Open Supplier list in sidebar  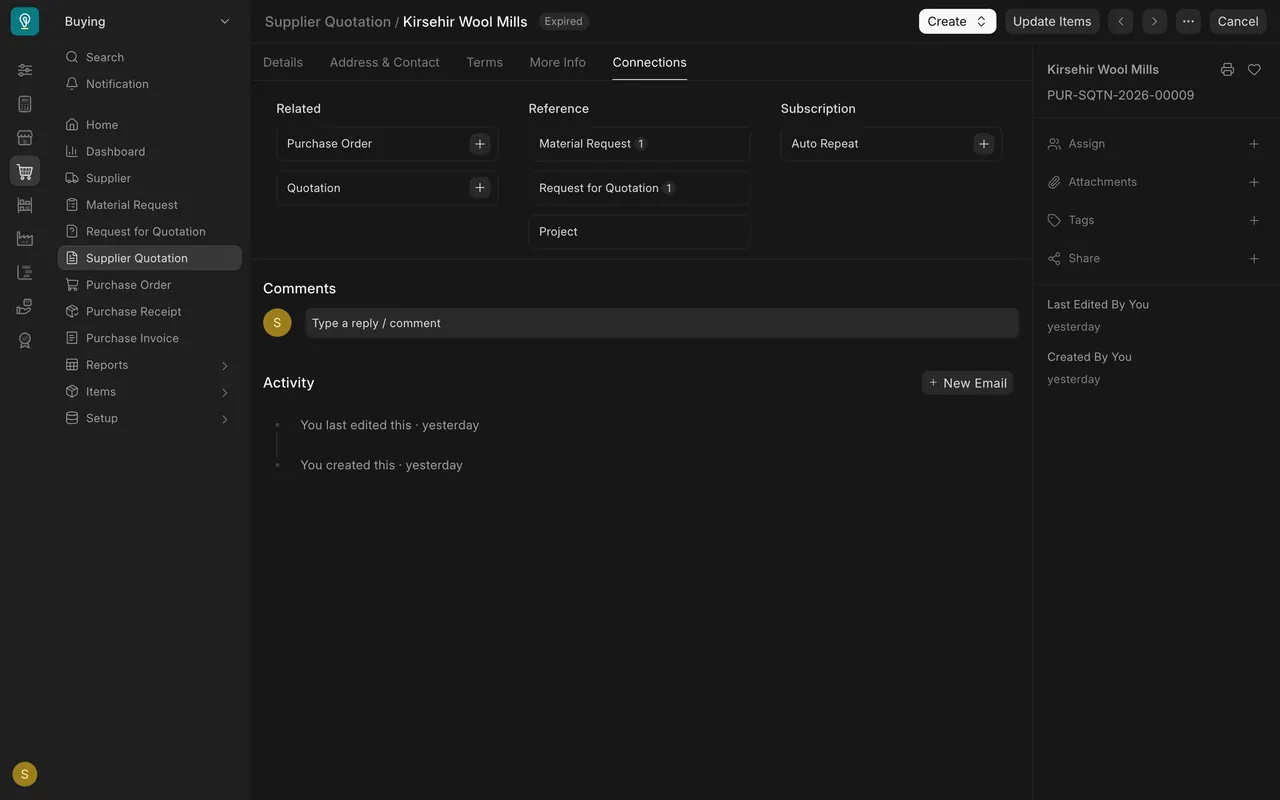[149, 178]
